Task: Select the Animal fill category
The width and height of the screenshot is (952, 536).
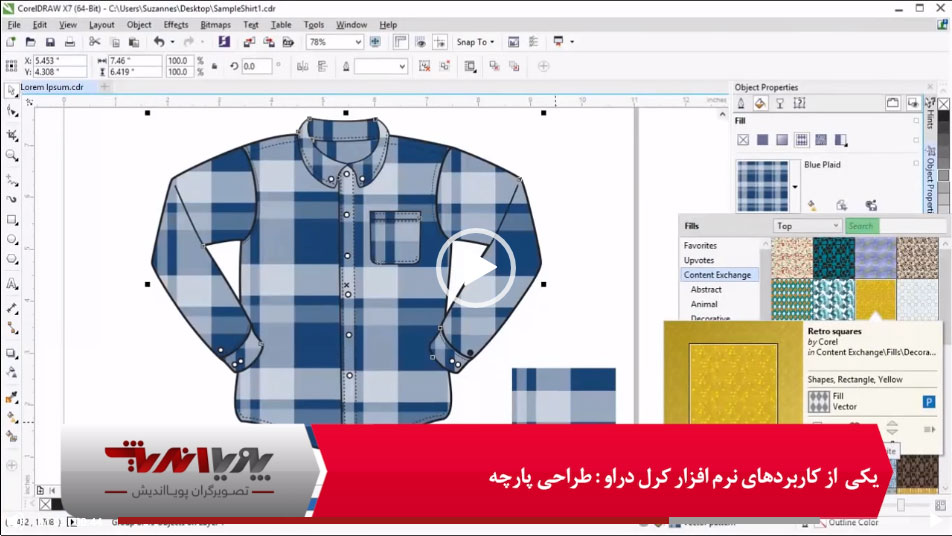Action: tap(704, 304)
